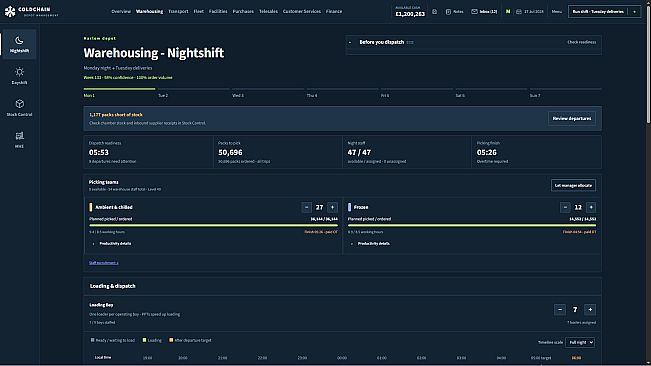This screenshot has width=651, height=366.
Task: Click Frozen blue color marker
Action: [349, 207]
